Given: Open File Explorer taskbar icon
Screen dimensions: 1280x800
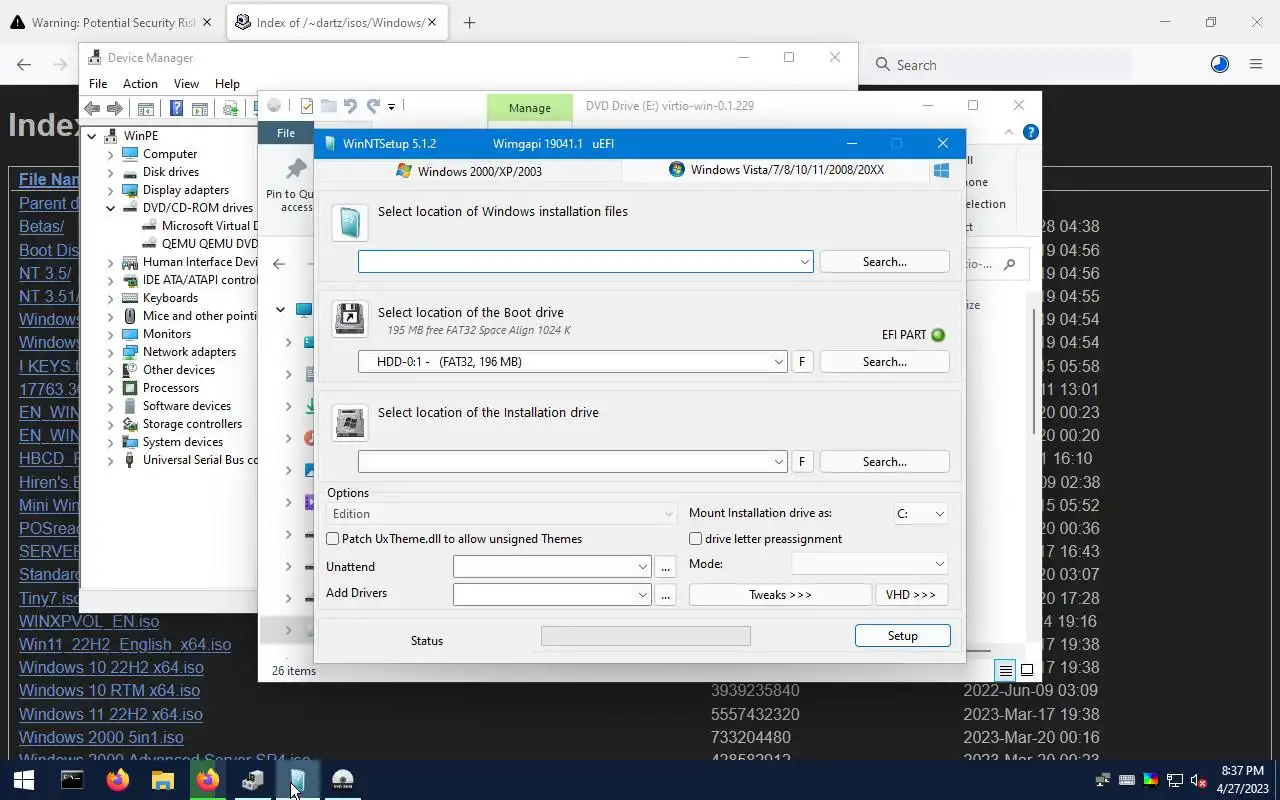Looking at the screenshot, I should tap(162, 780).
